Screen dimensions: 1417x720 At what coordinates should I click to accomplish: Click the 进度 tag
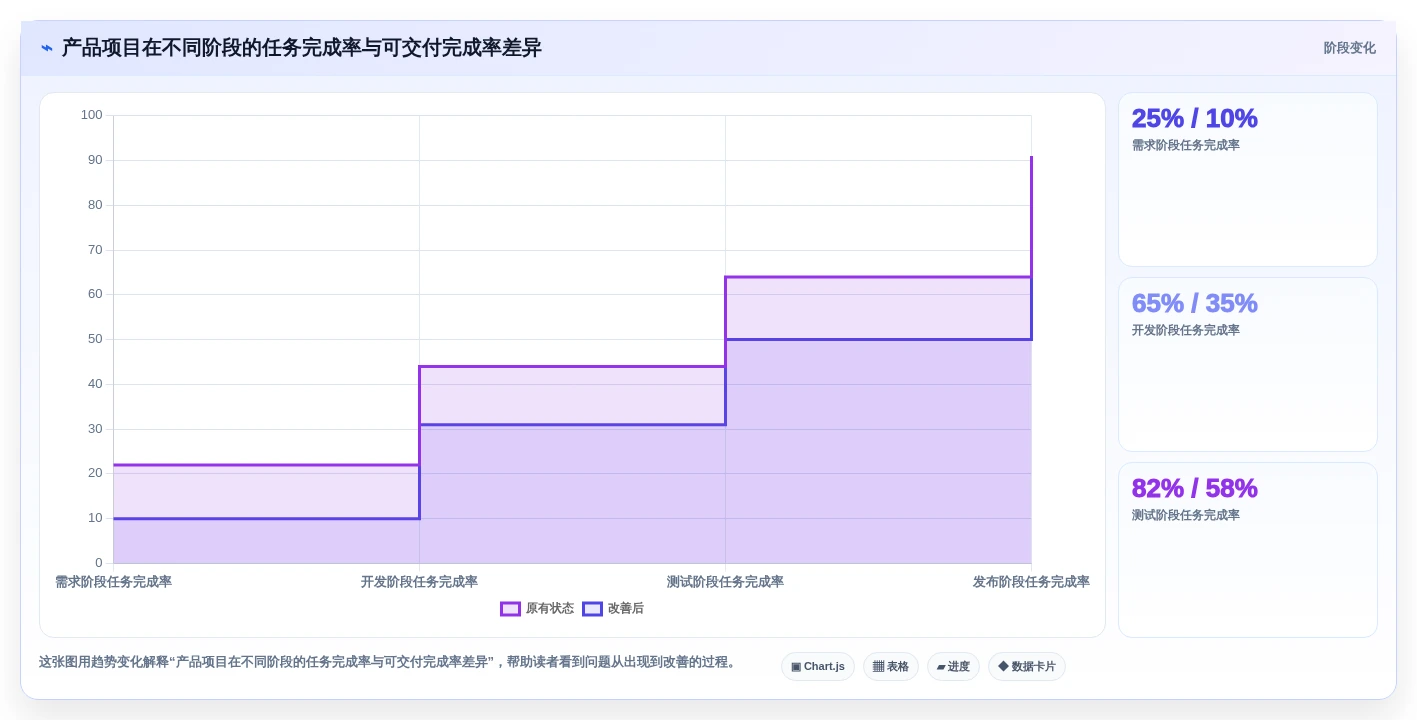click(953, 667)
